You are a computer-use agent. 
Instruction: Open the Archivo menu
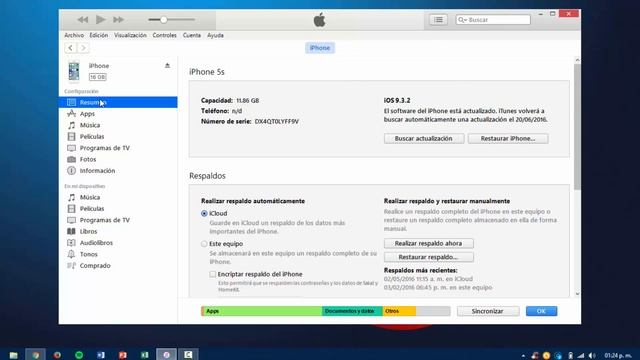point(74,36)
